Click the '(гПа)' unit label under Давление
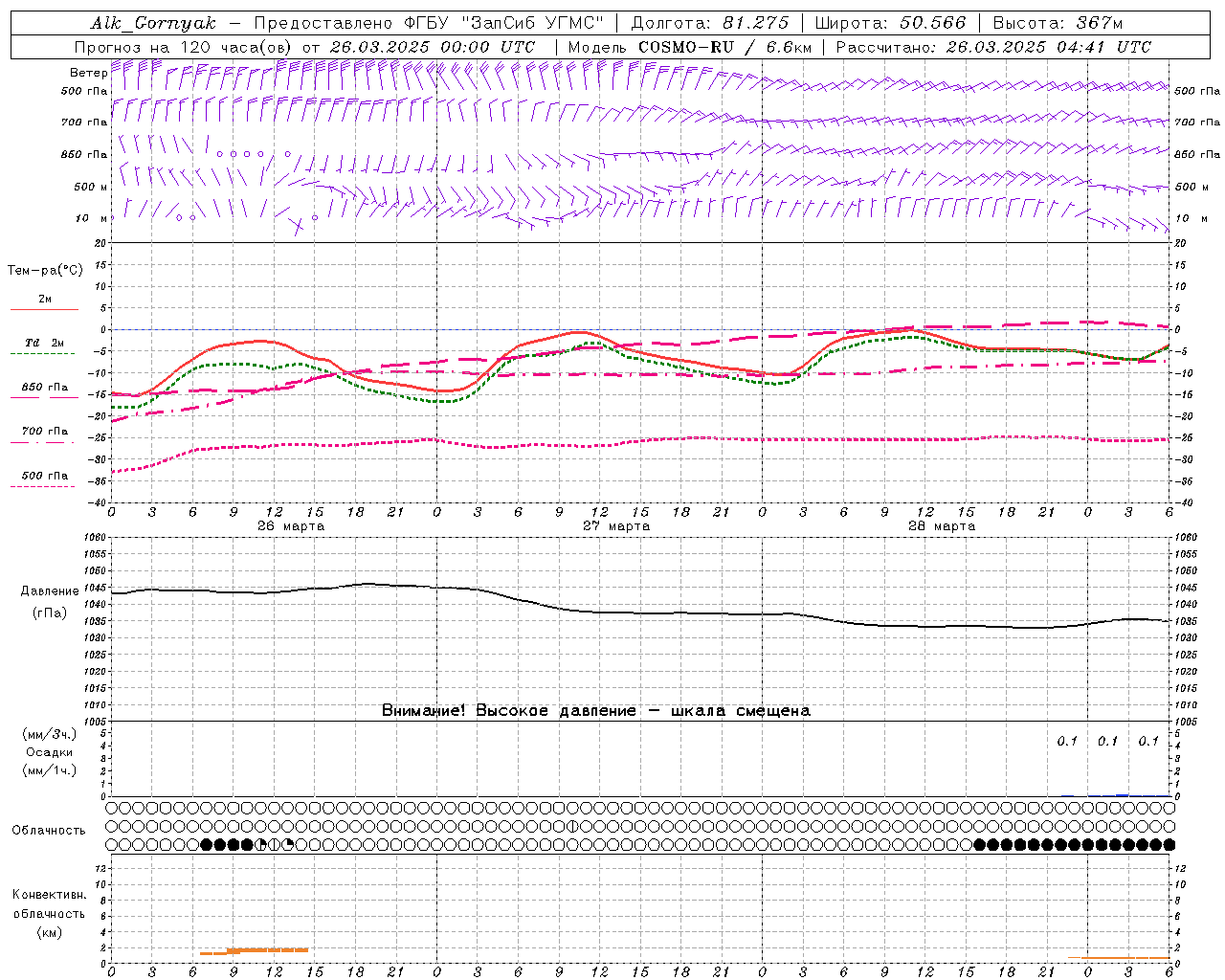This screenshot has height=980, width=1225. pos(50,613)
